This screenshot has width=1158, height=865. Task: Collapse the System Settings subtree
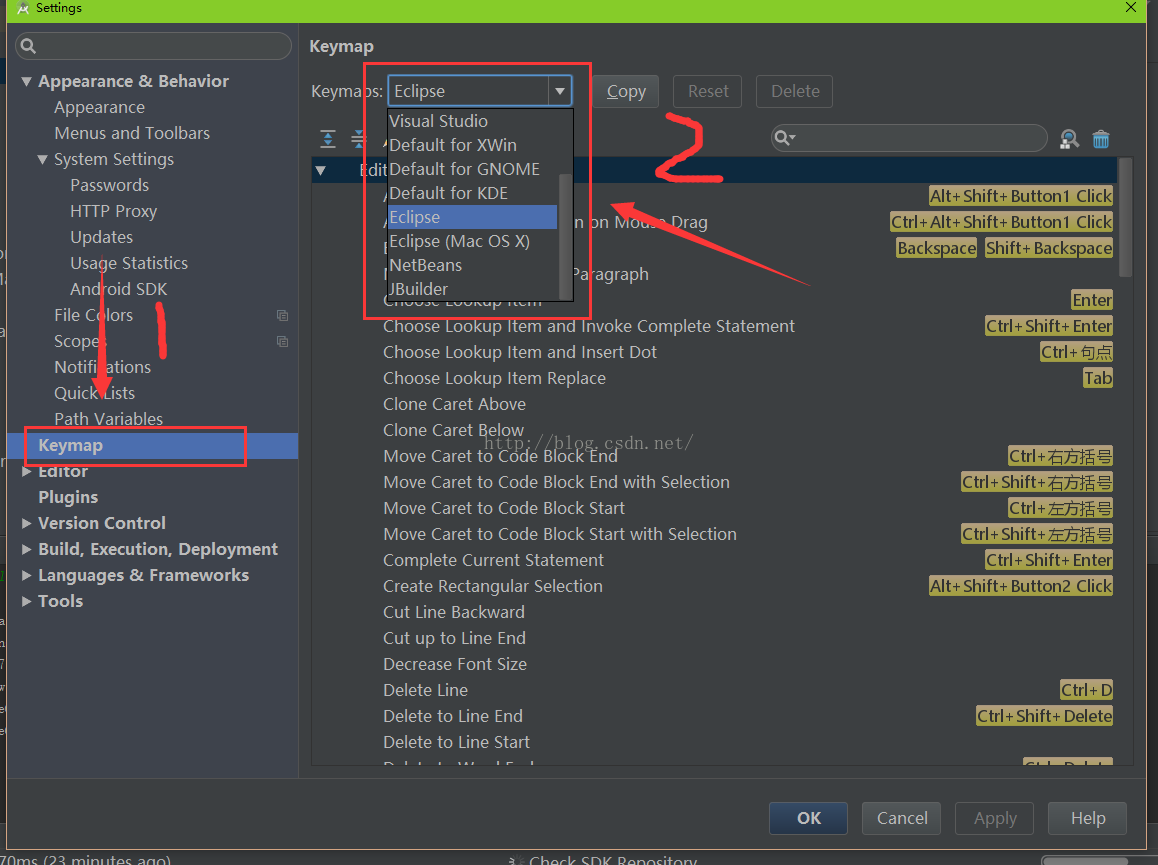coord(43,160)
